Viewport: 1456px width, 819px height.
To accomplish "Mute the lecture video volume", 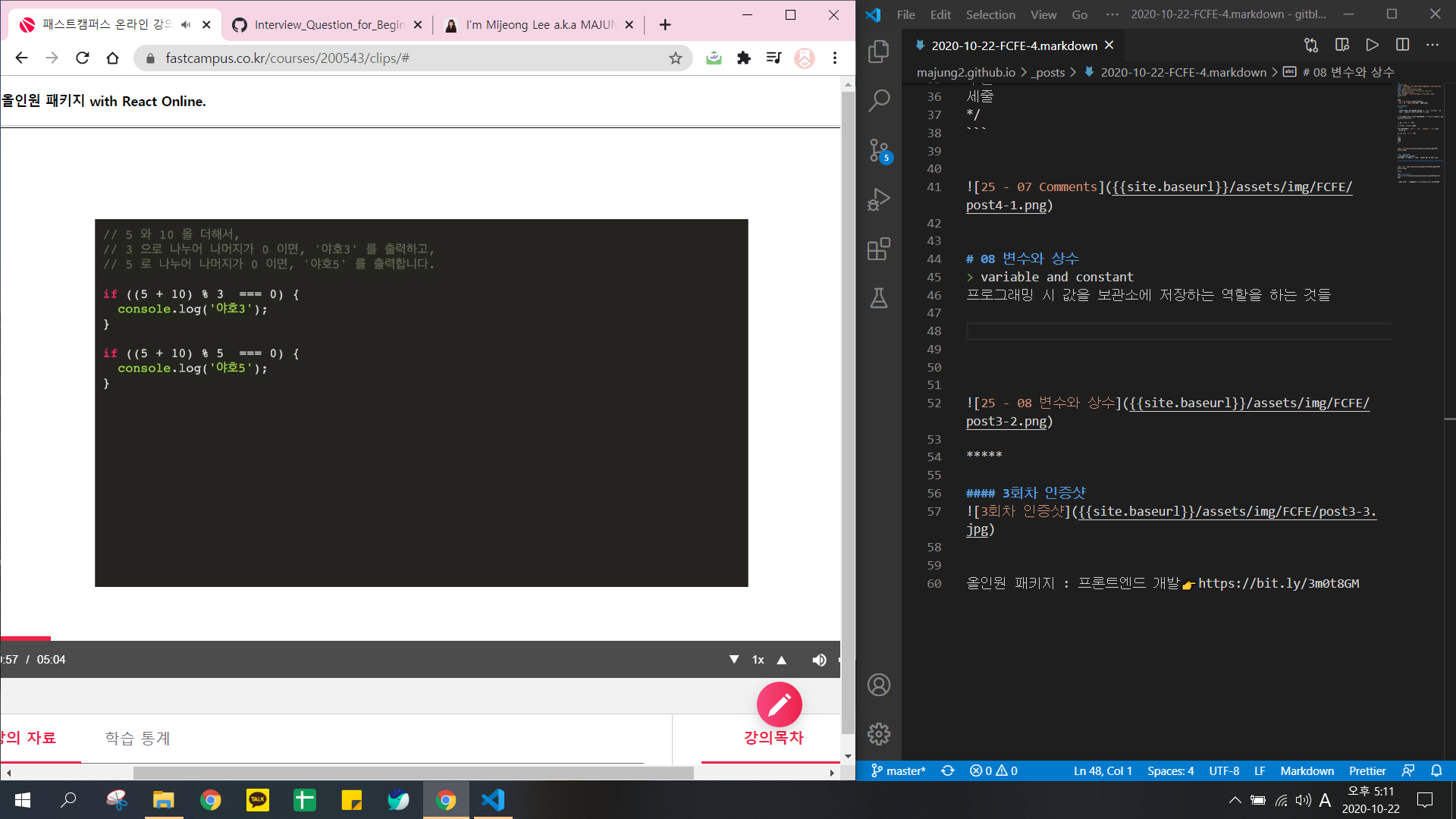I will tap(819, 660).
